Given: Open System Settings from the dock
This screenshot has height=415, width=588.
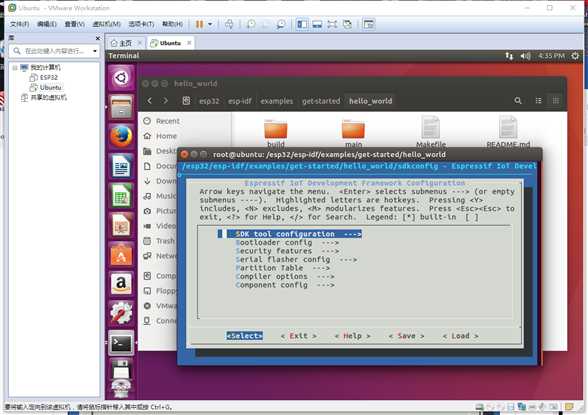Looking at the screenshot, I should point(121,313).
